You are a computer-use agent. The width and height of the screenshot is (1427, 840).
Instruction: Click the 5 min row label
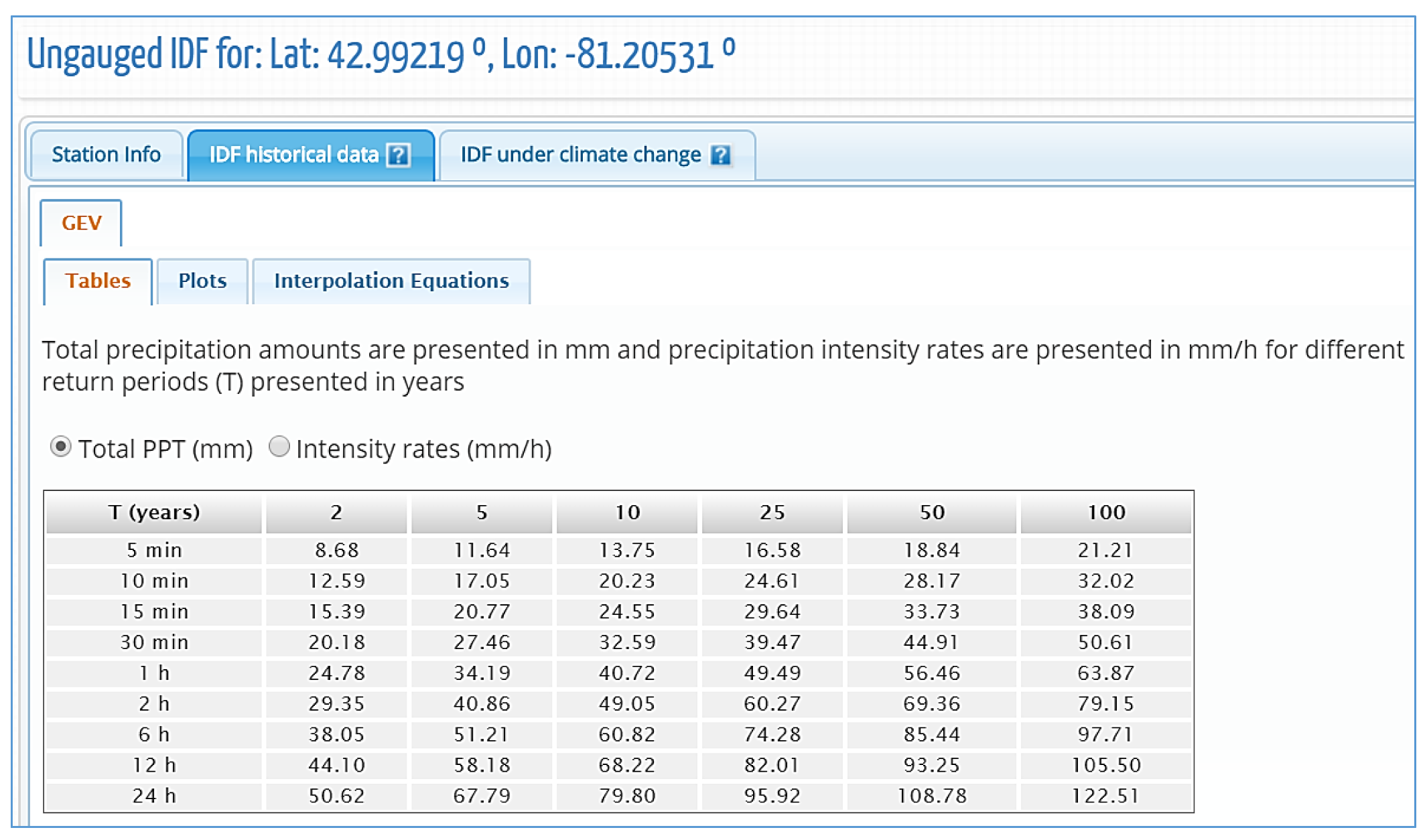pos(154,550)
